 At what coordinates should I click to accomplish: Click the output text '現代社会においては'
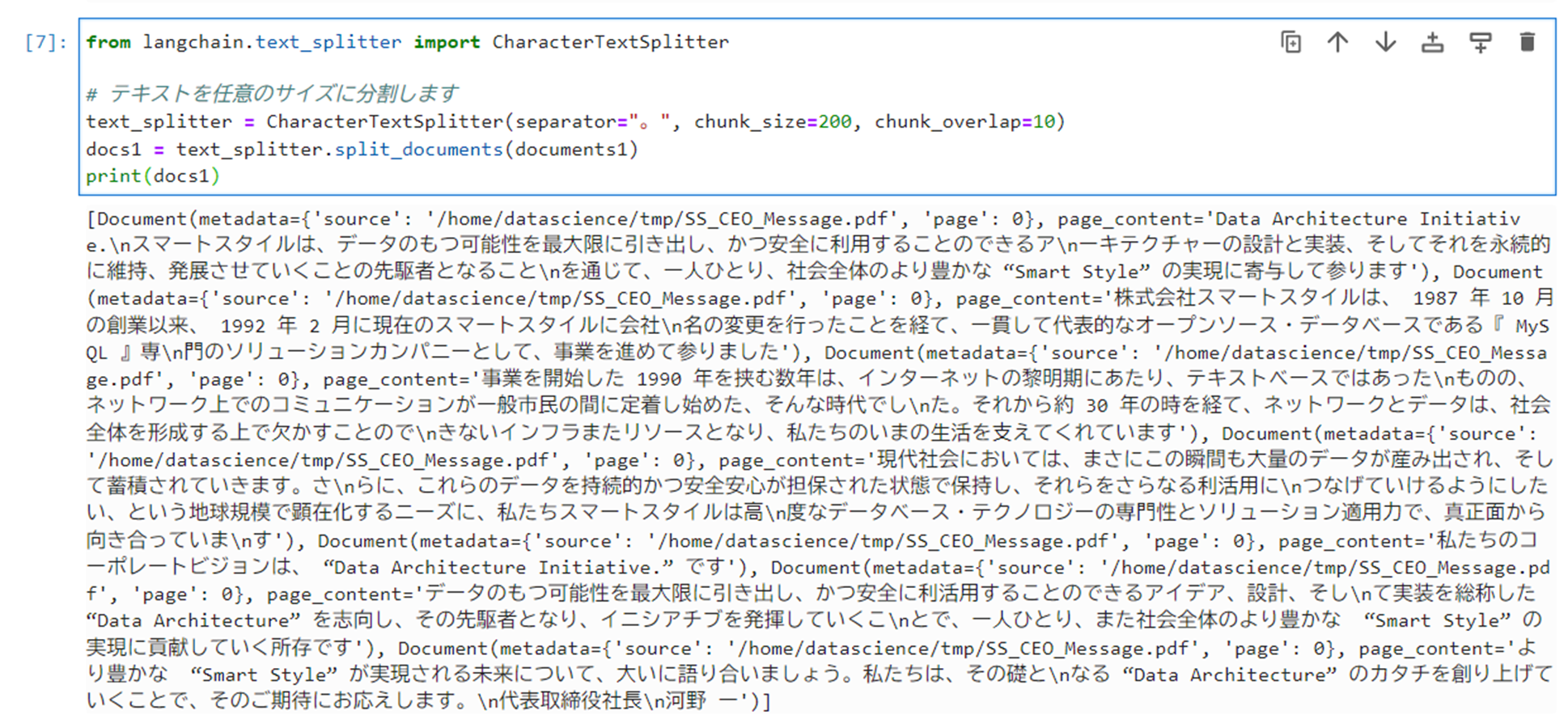pos(968,459)
